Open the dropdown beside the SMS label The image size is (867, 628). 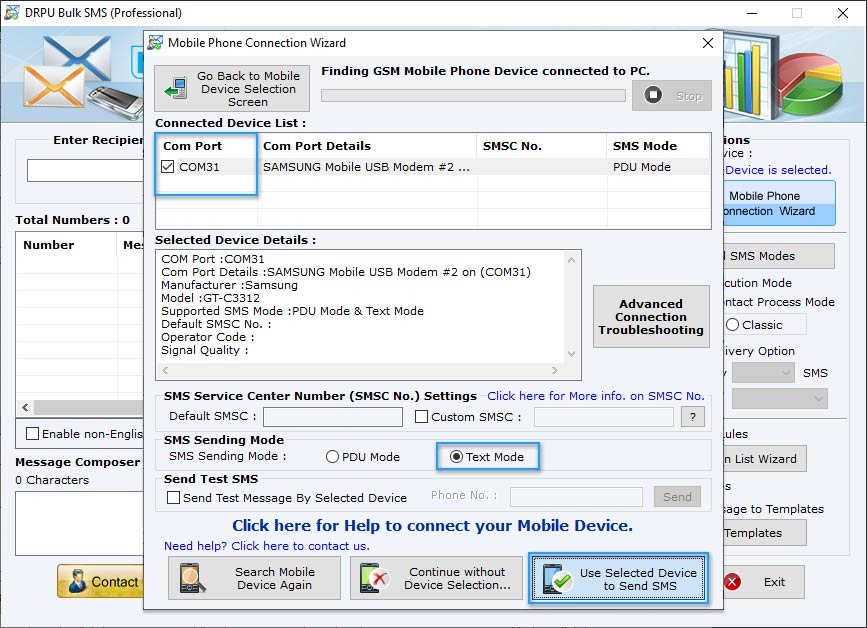(763, 373)
